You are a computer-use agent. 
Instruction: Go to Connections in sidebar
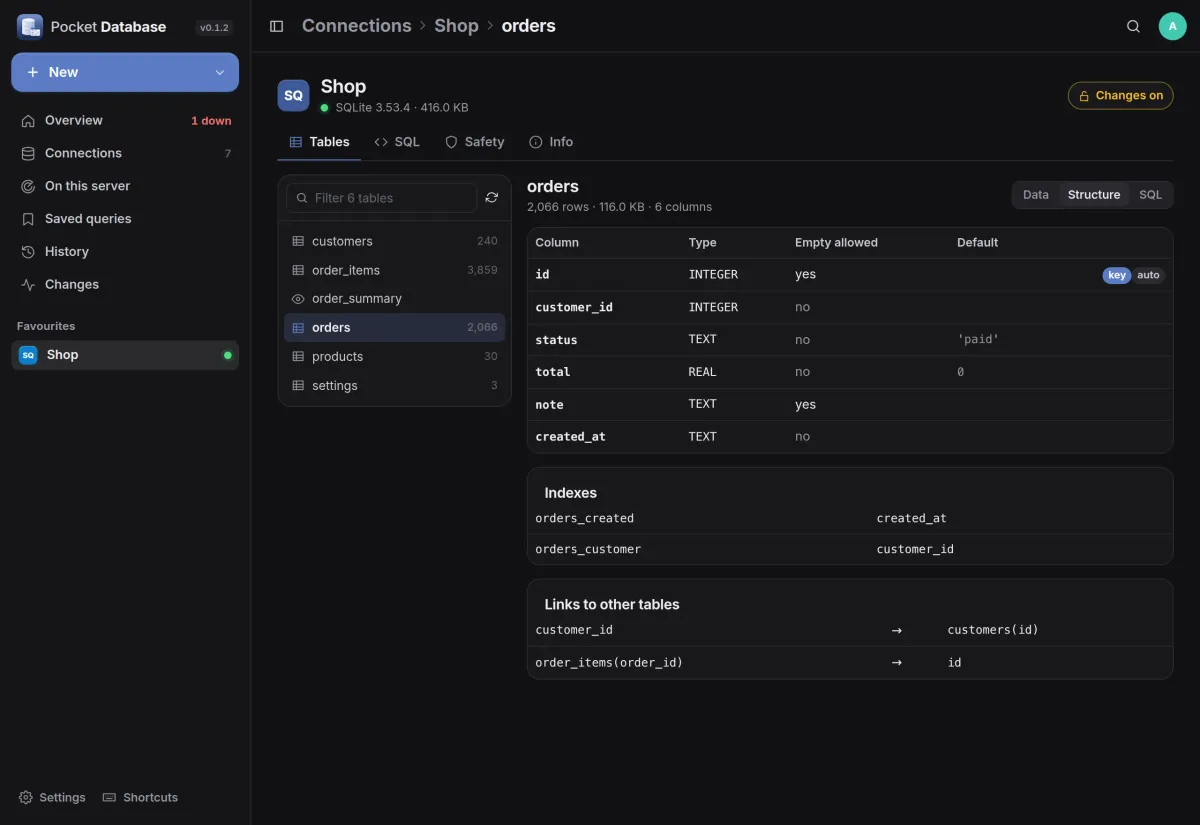click(125, 153)
